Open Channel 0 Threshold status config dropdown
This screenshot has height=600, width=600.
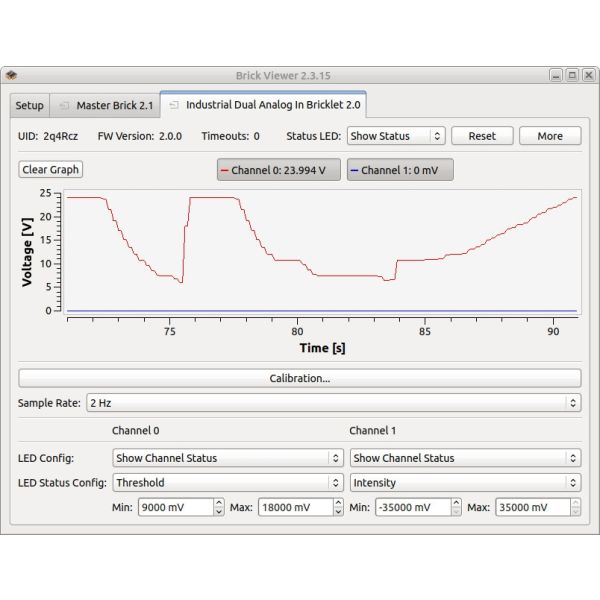pos(228,483)
